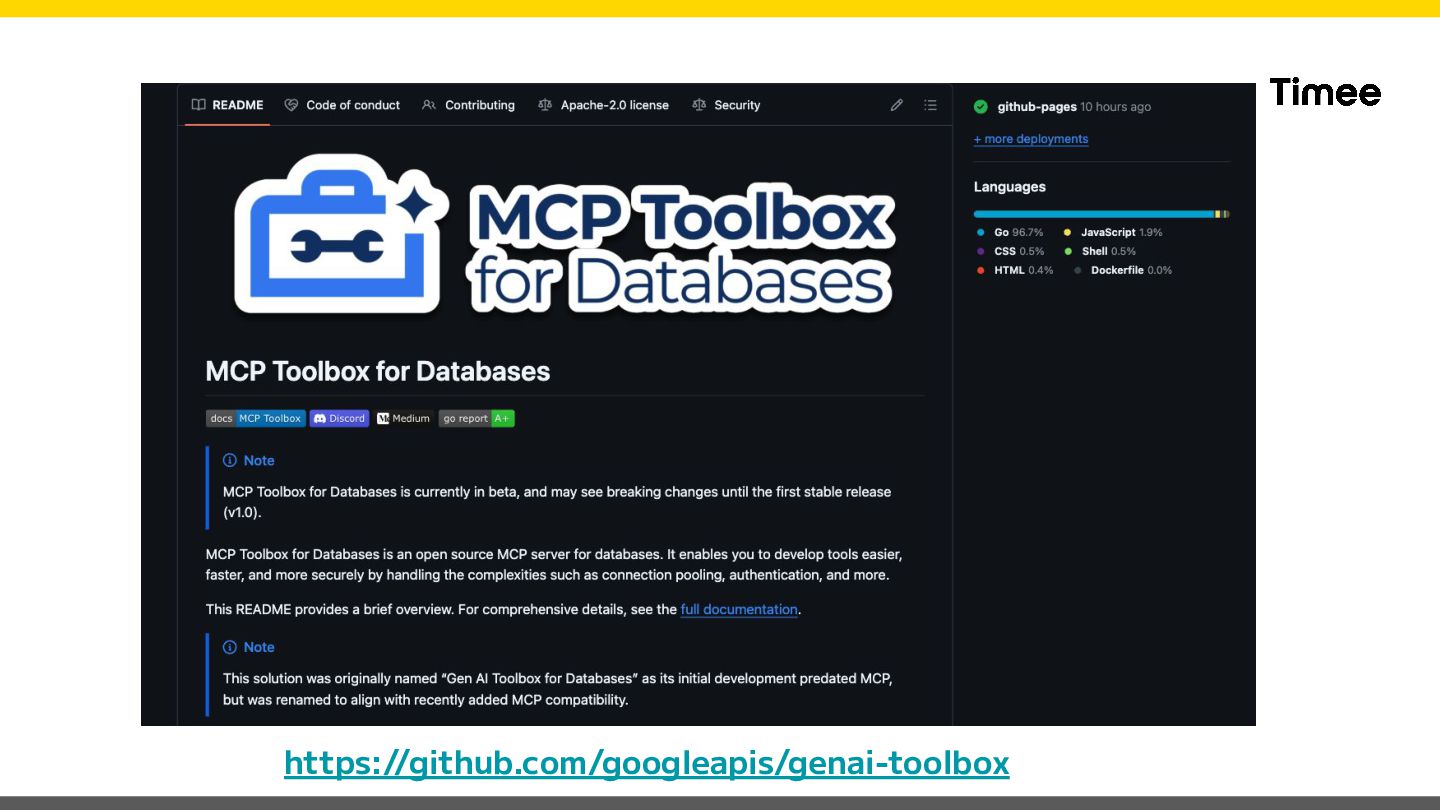Viewport: 1440px width, 810px height.
Task: Select the HTML 0.4% language entry
Action: coord(1015,270)
